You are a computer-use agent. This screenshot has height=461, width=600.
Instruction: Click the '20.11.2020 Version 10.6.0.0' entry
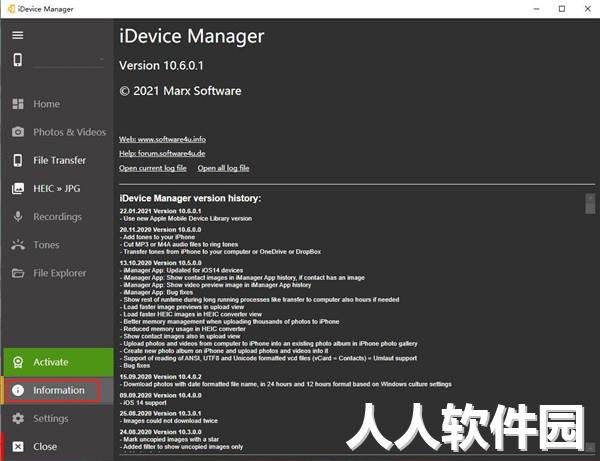(x=160, y=230)
